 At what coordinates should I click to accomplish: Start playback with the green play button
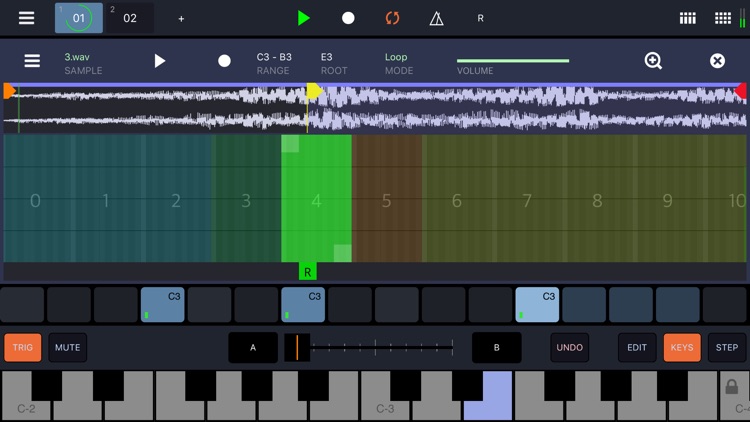(x=303, y=18)
